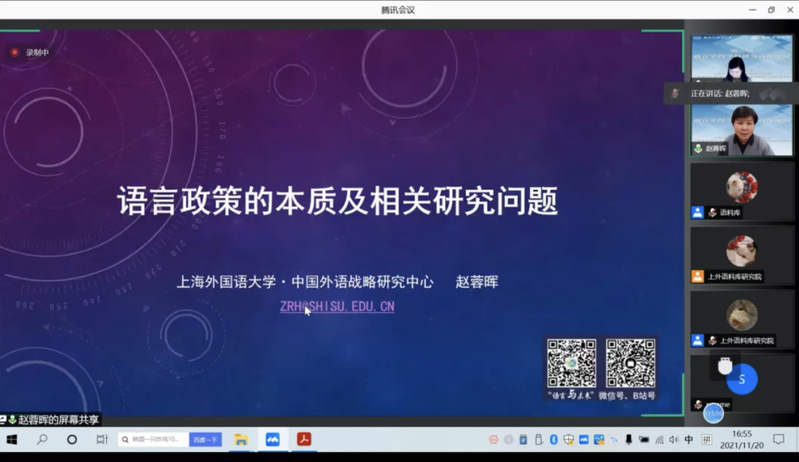The height and width of the screenshot is (462, 799).
Task: Open the Windows Start menu
Action: click(12, 439)
